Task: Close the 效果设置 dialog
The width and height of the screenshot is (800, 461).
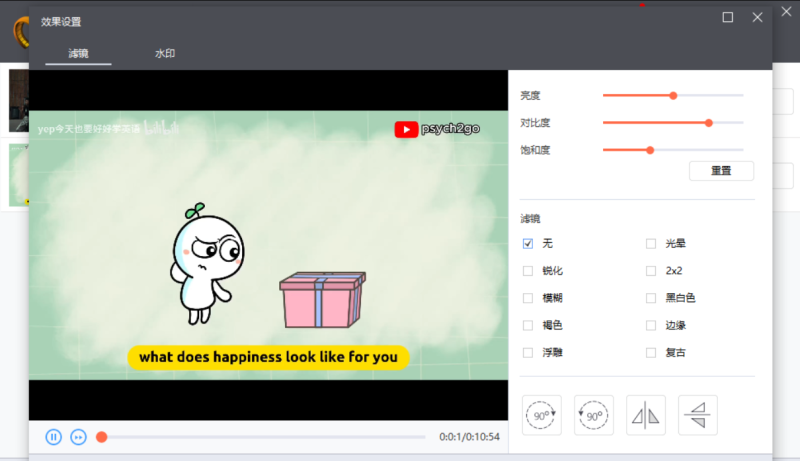Action: (x=757, y=17)
